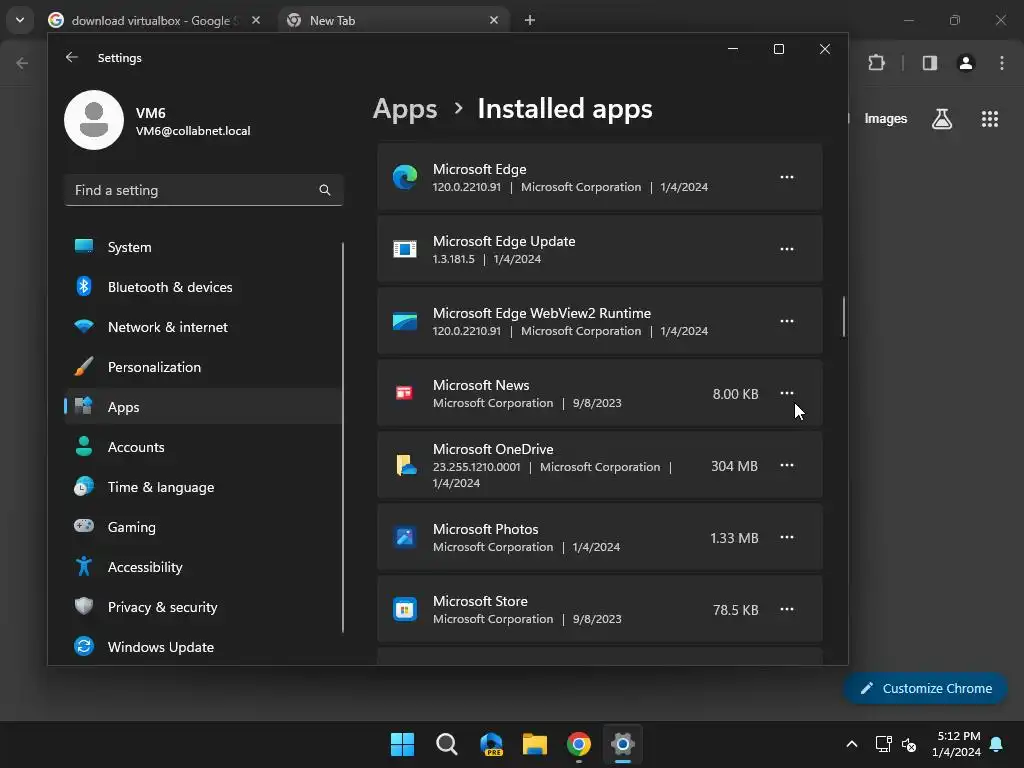Open the taskbar clock and date

coord(957,744)
